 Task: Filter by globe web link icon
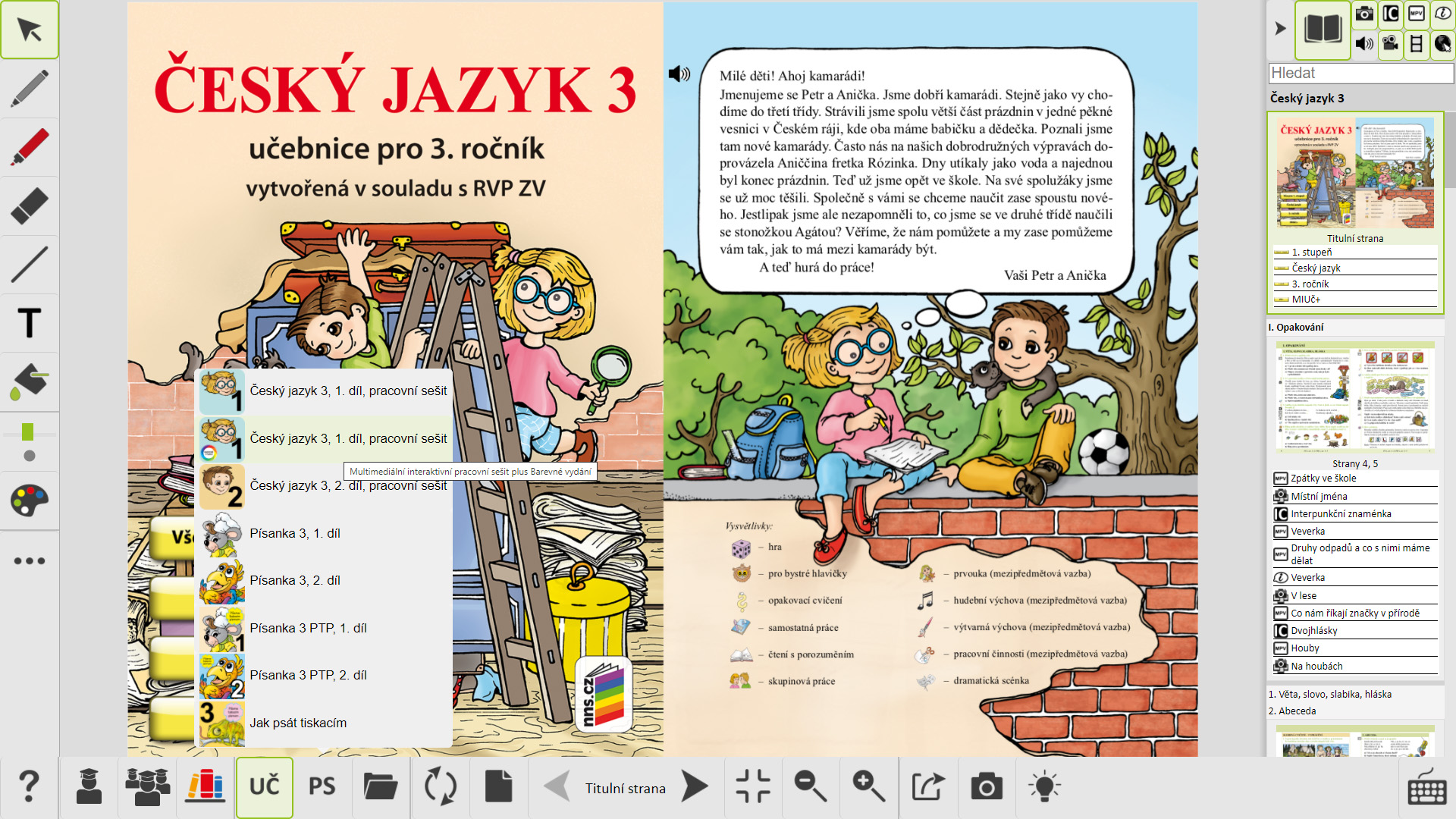click(1442, 43)
